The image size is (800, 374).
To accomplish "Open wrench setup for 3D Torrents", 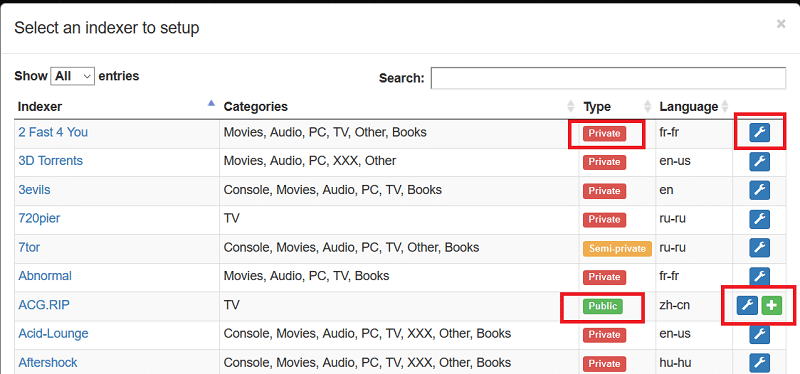I will tap(759, 162).
